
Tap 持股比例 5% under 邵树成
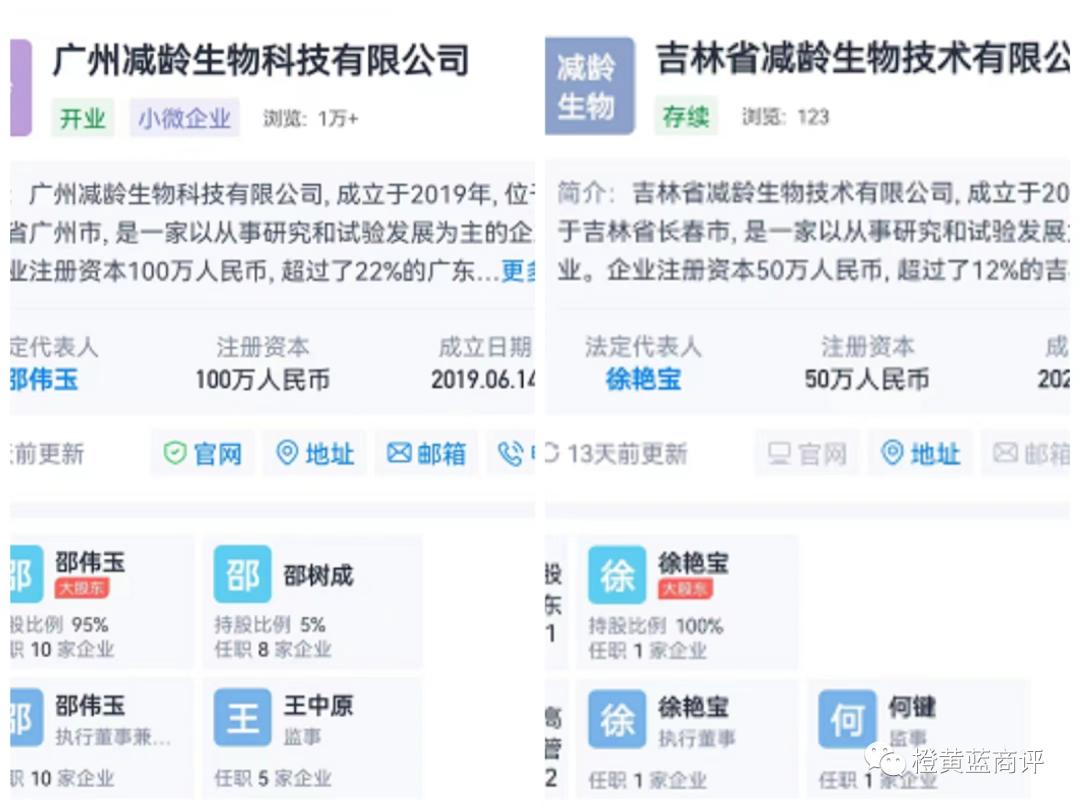click(270, 624)
